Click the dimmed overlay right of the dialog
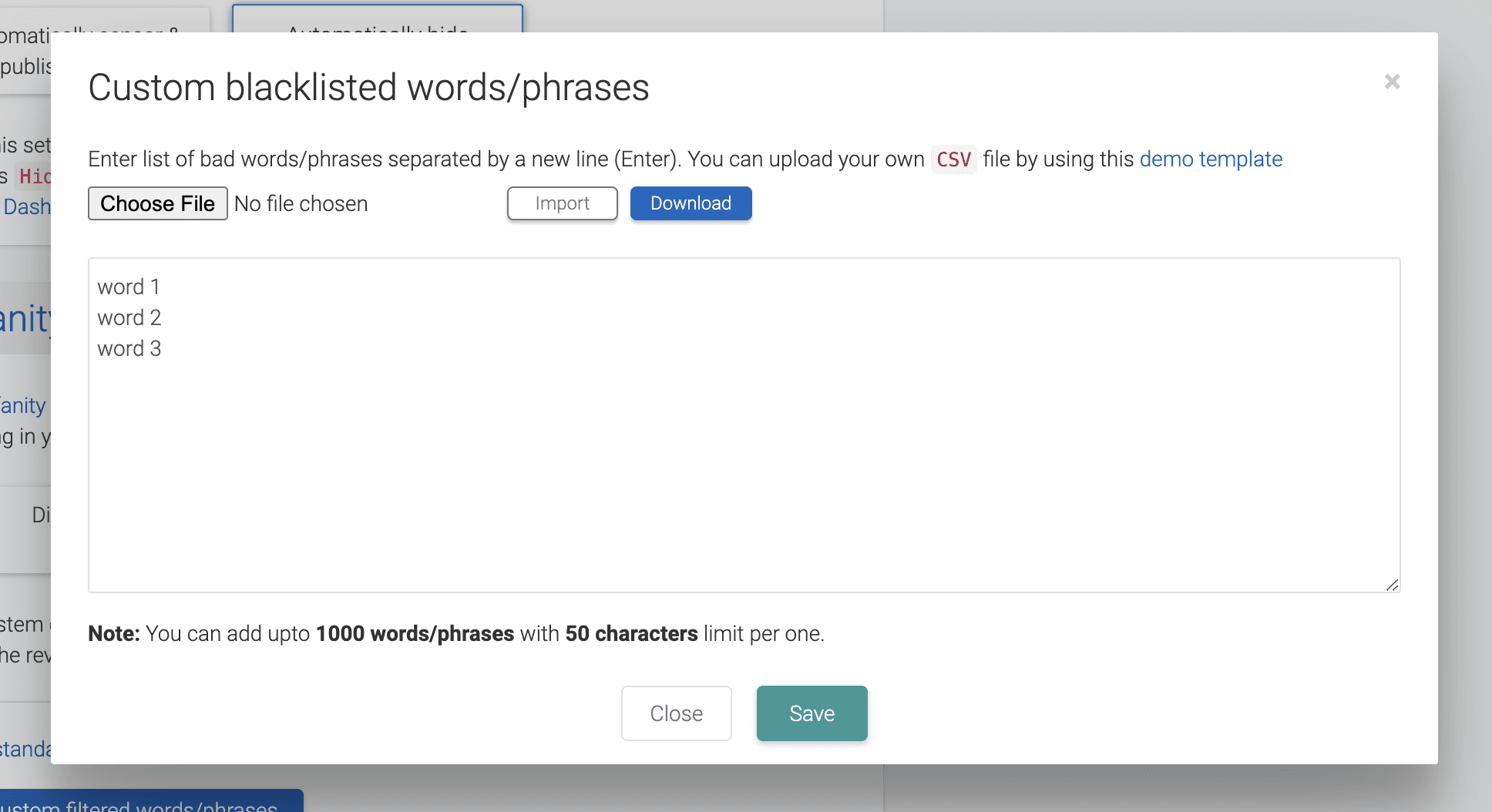This screenshot has height=812, width=1492. [x=1464, y=385]
